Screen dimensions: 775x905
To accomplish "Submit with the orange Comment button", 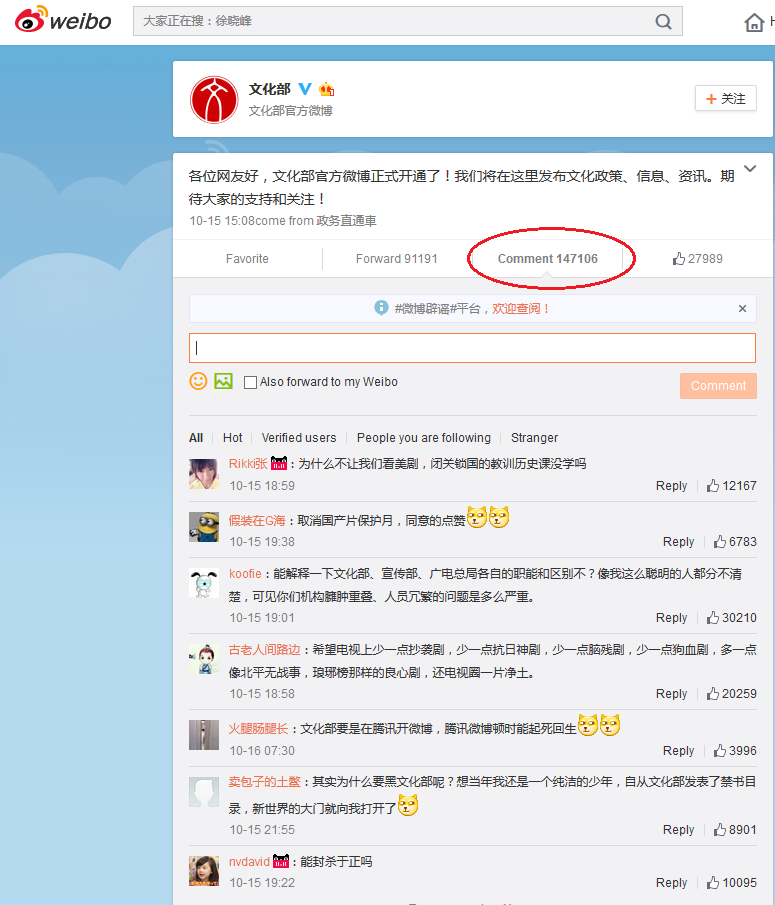I will 718,386.
